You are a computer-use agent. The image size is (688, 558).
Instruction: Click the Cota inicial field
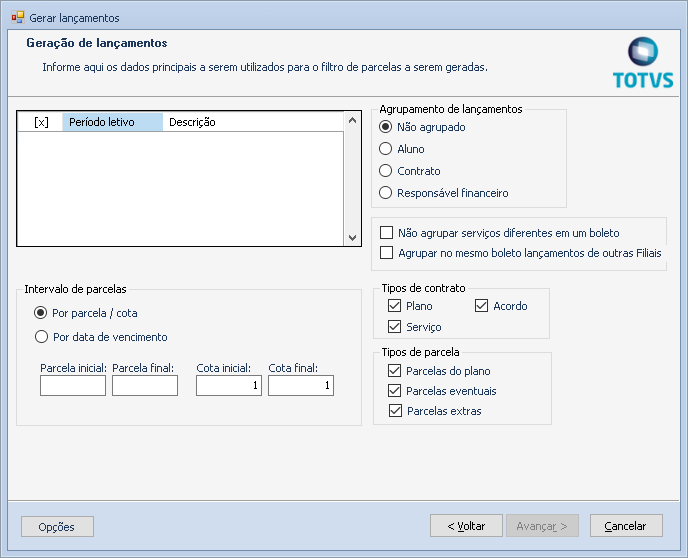coord(229,386)
